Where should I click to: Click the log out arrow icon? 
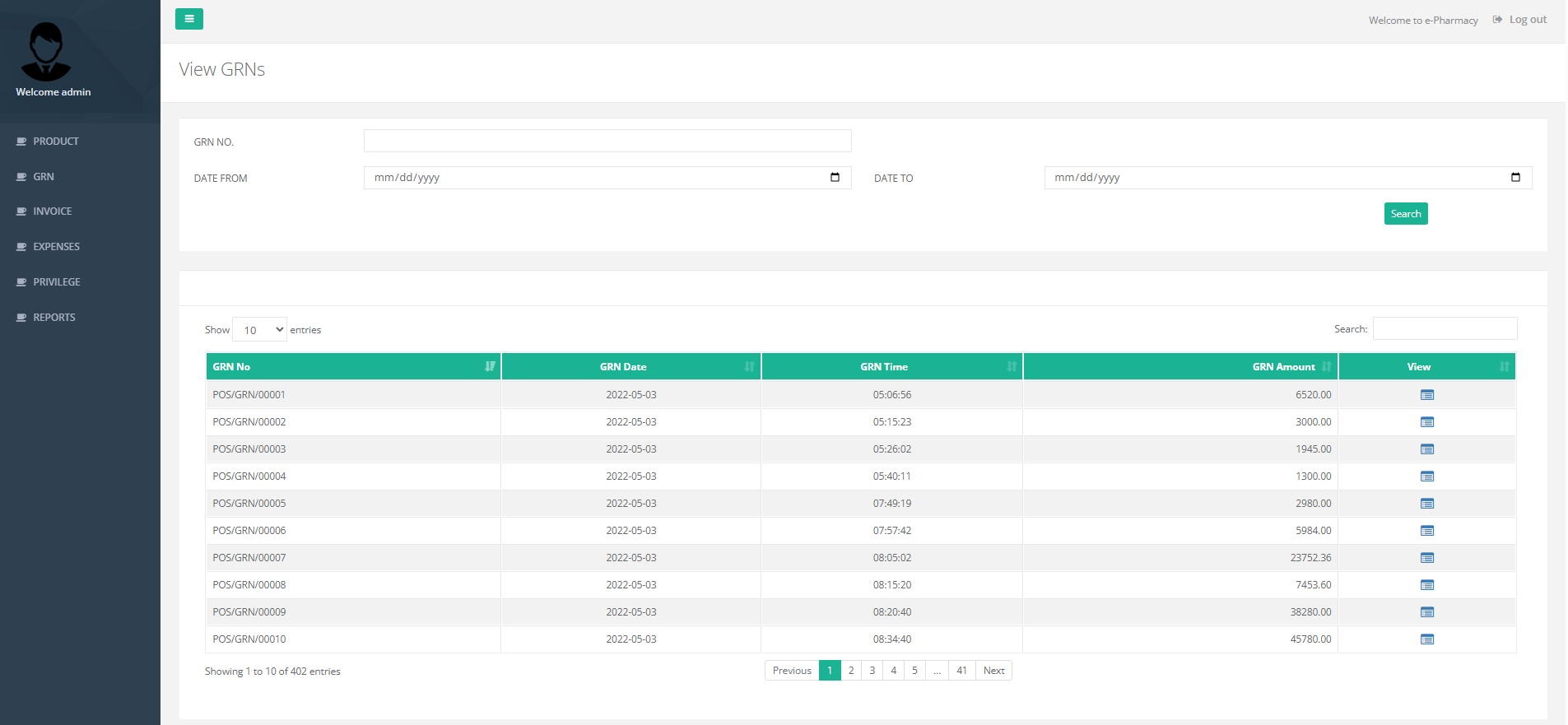[x=1497, y=20]
